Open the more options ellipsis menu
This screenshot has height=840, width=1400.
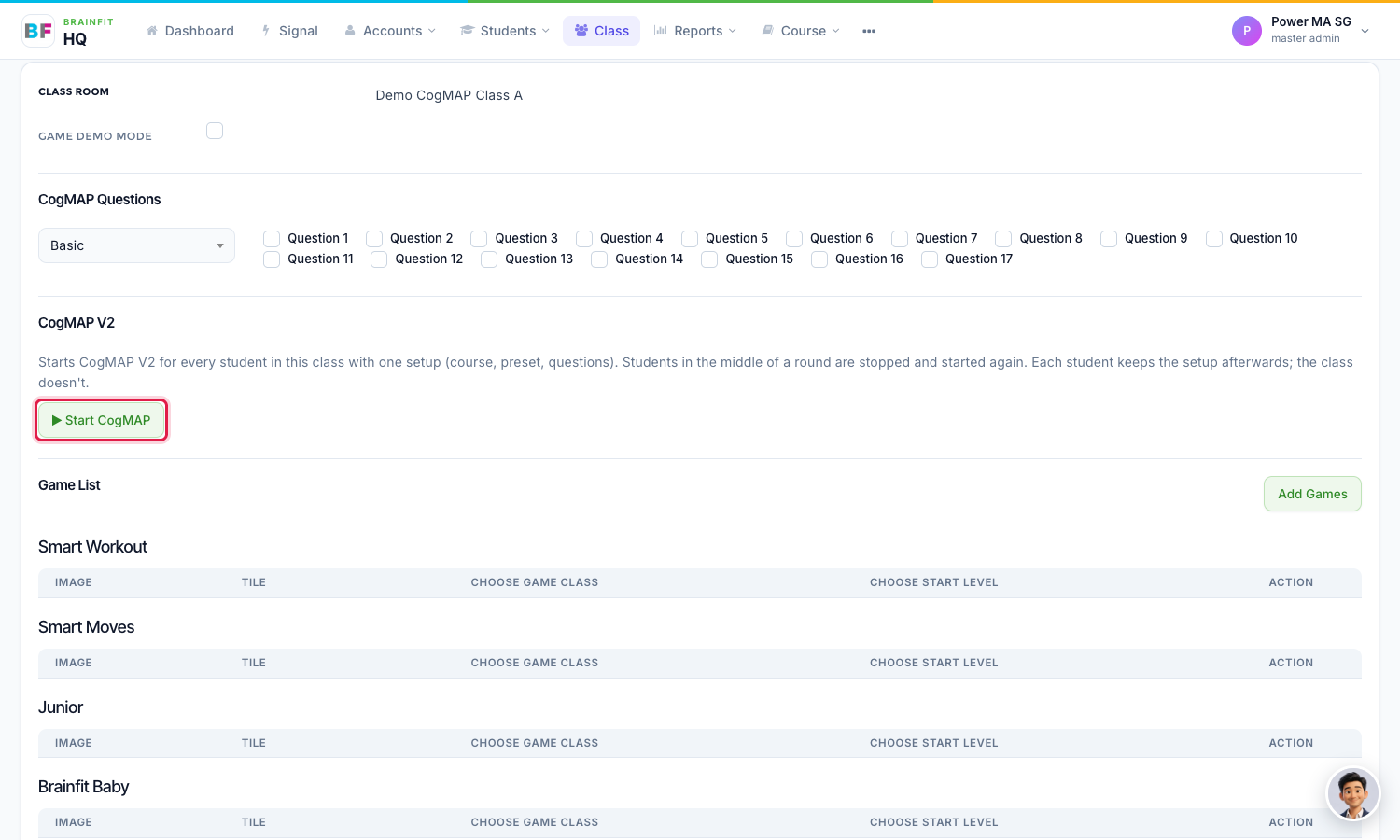[x=869, y=31]
